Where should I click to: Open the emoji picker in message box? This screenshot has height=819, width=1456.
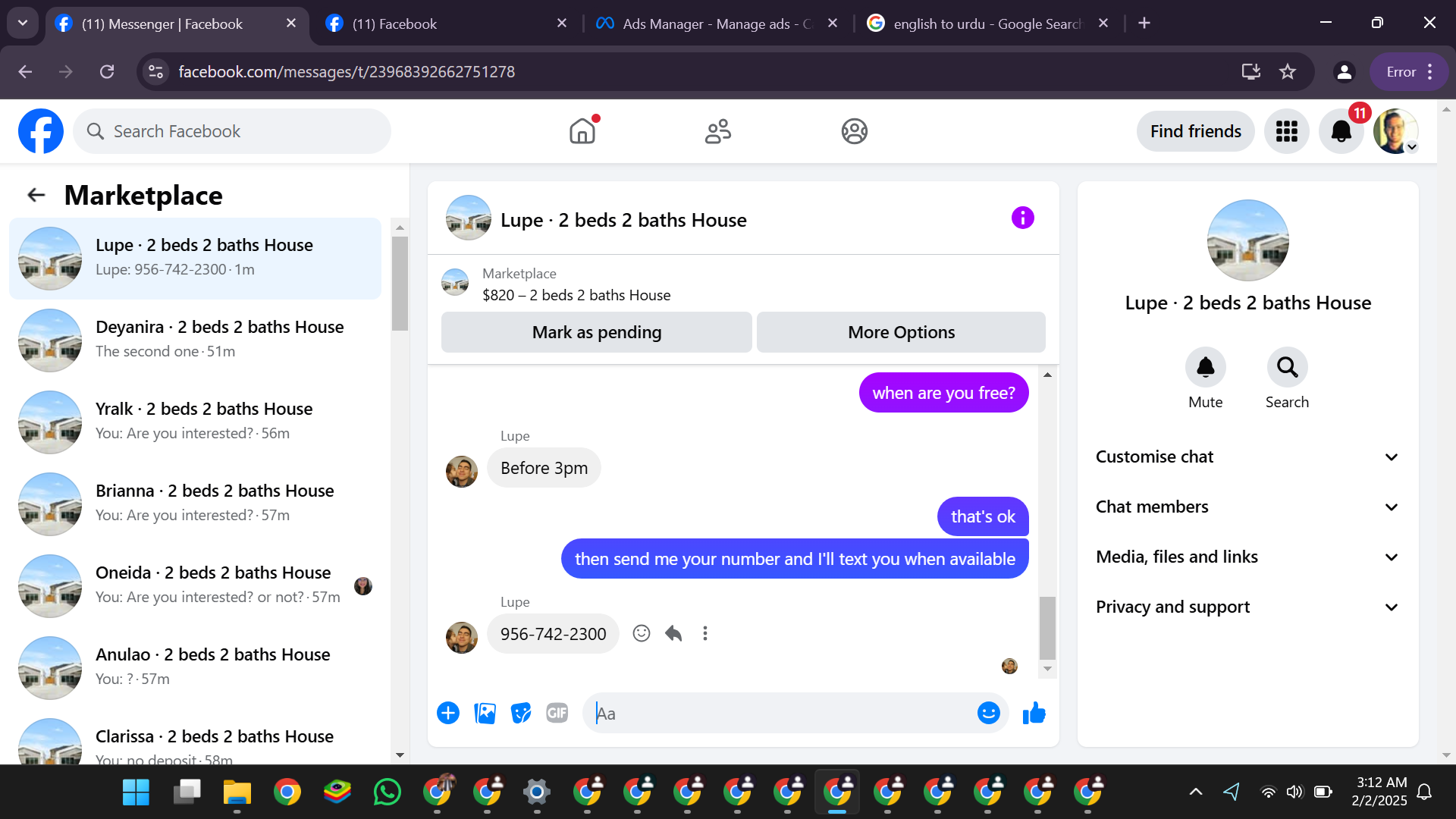[988, 713]
